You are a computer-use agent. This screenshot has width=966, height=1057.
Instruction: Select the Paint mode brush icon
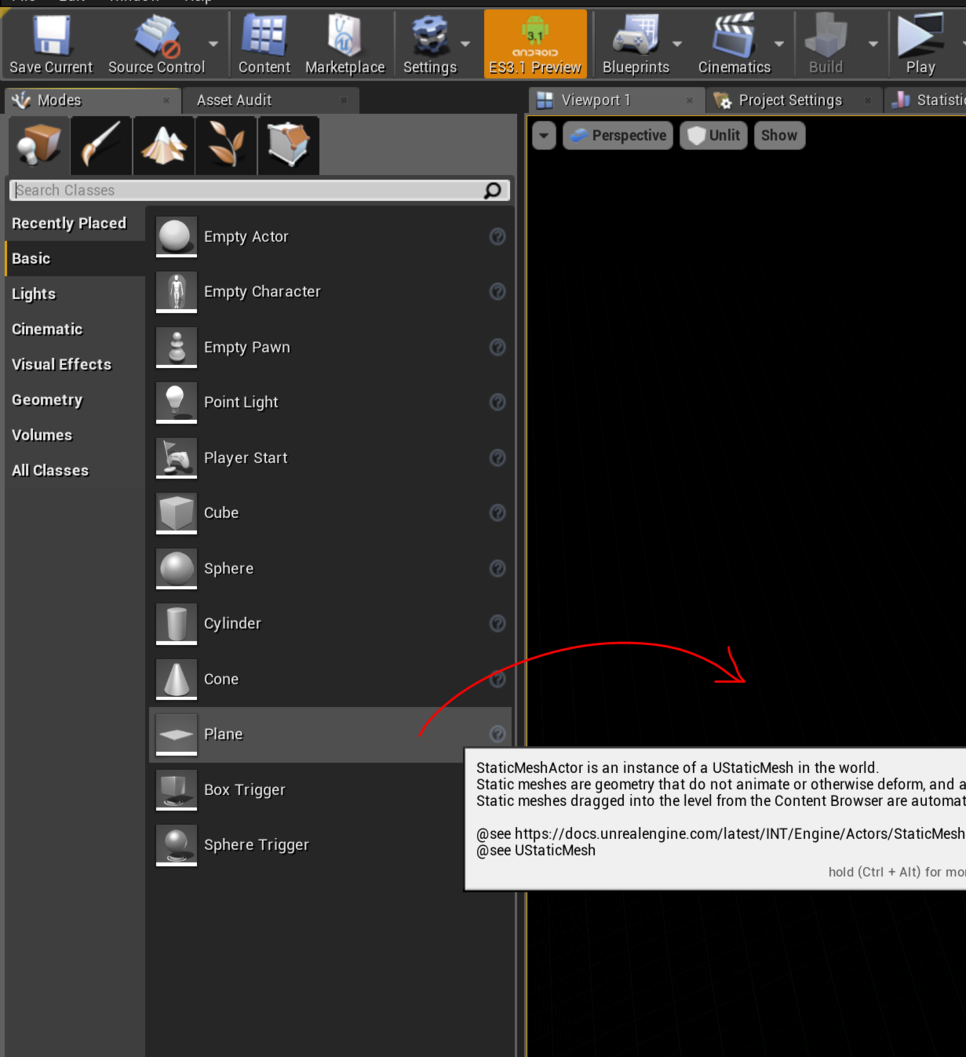click(101, 145)
